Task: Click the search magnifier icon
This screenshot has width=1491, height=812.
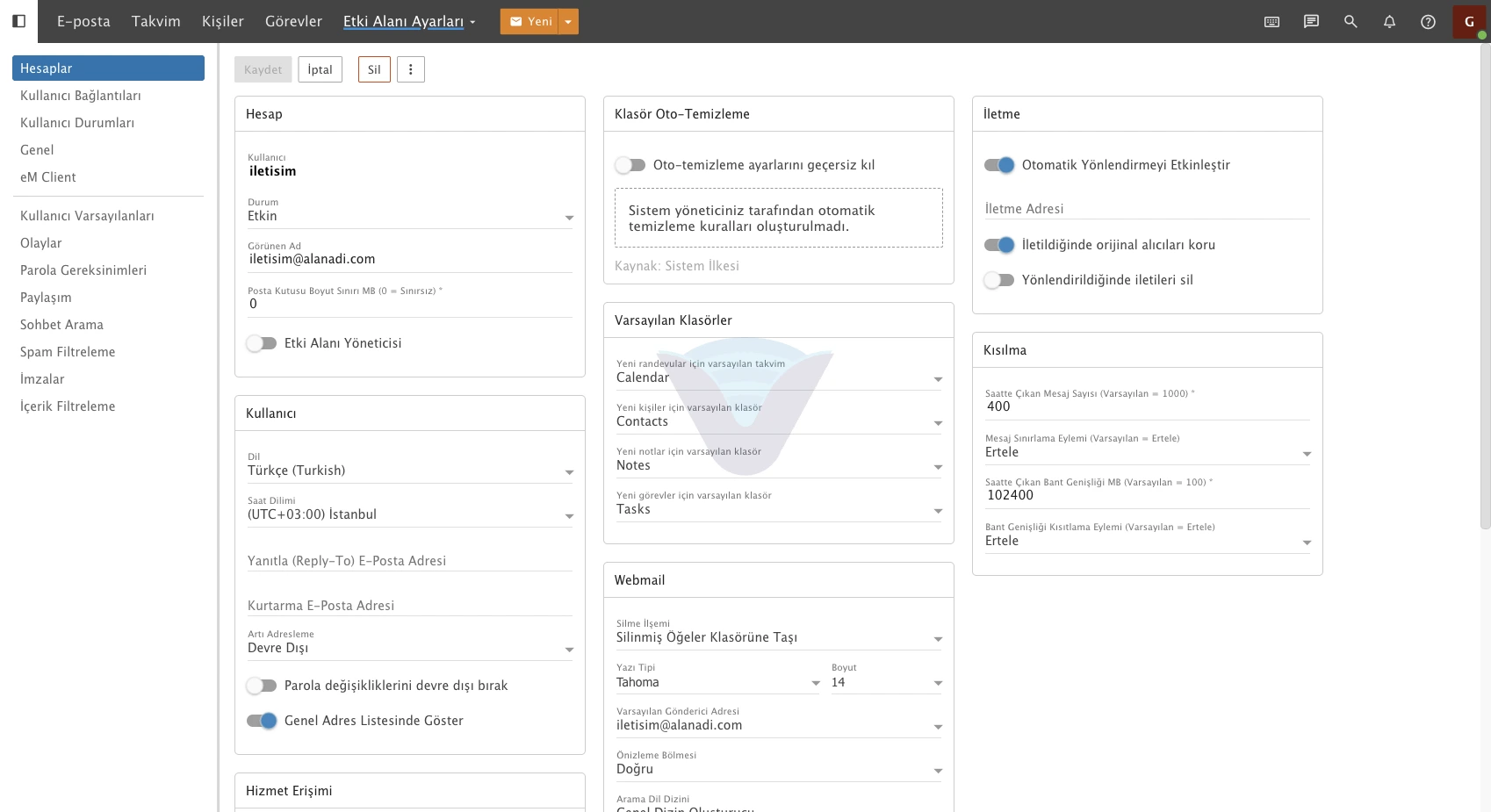Action: [1351, 21]
